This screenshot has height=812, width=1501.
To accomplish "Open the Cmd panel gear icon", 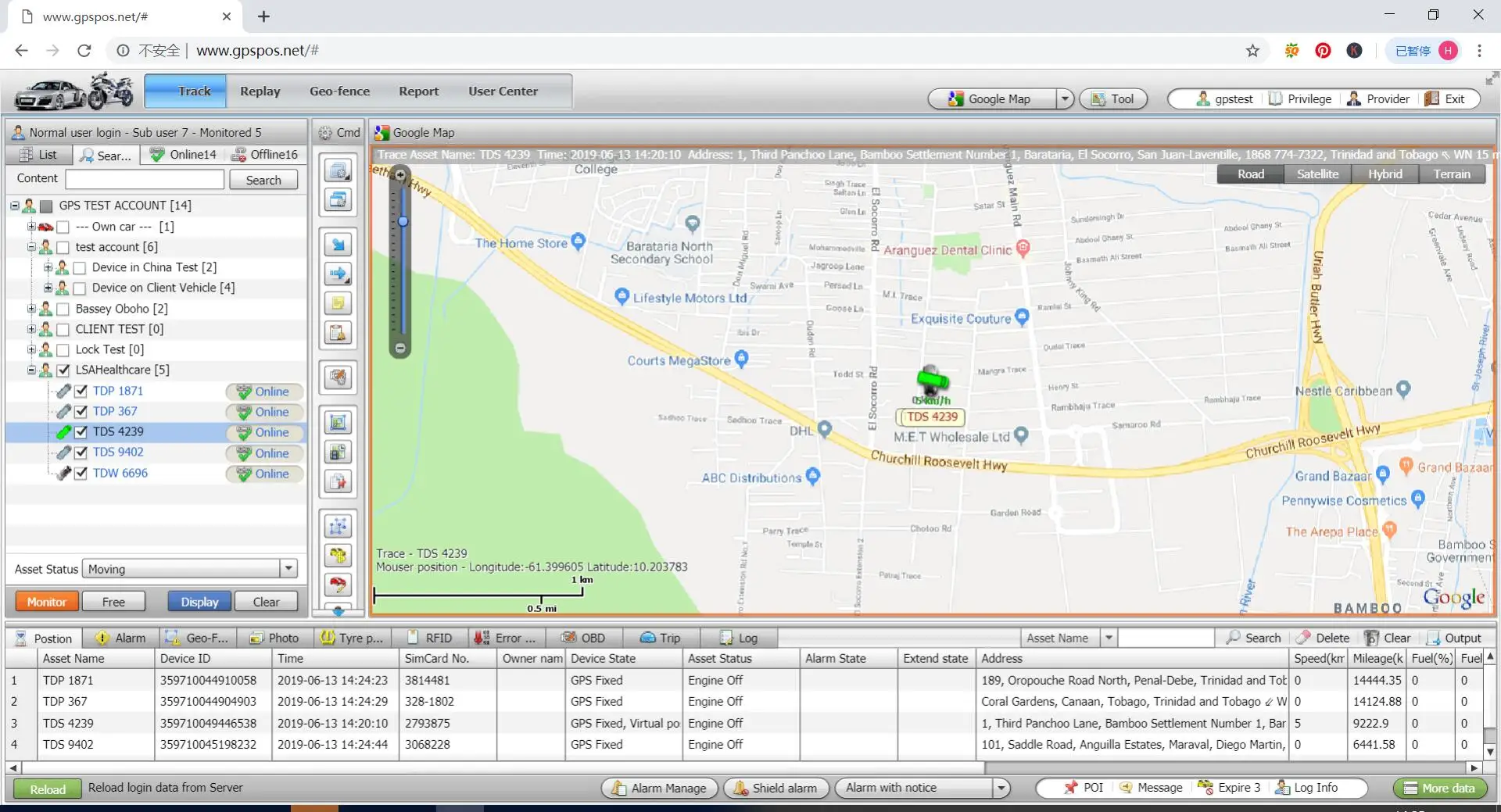I will coord(325,133).
